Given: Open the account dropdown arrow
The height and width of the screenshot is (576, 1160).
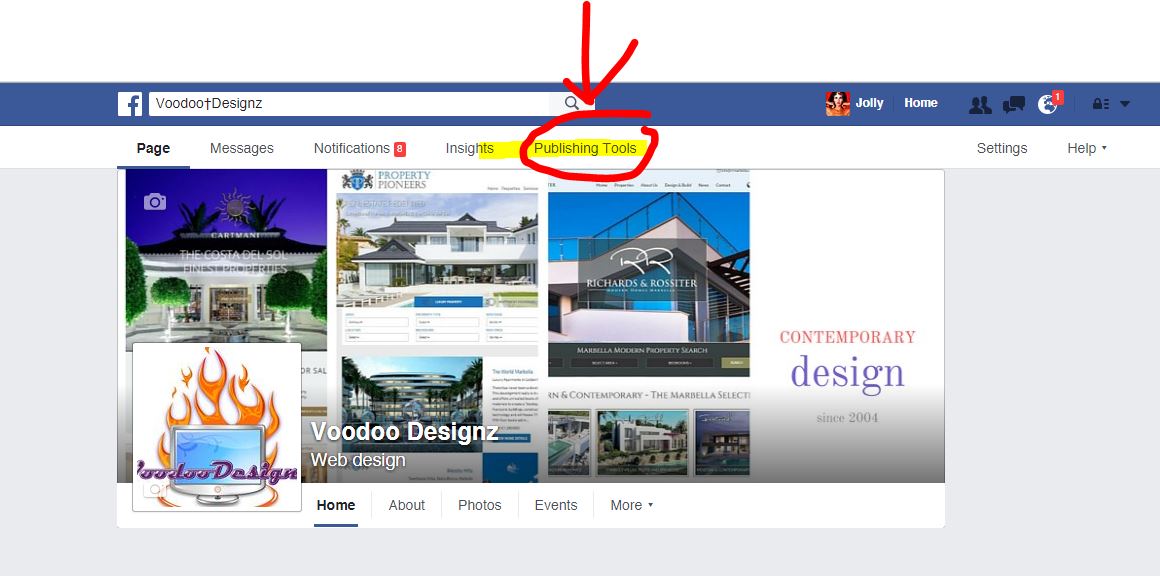Looking at the screenshot, I should [x=1124, y=104].
